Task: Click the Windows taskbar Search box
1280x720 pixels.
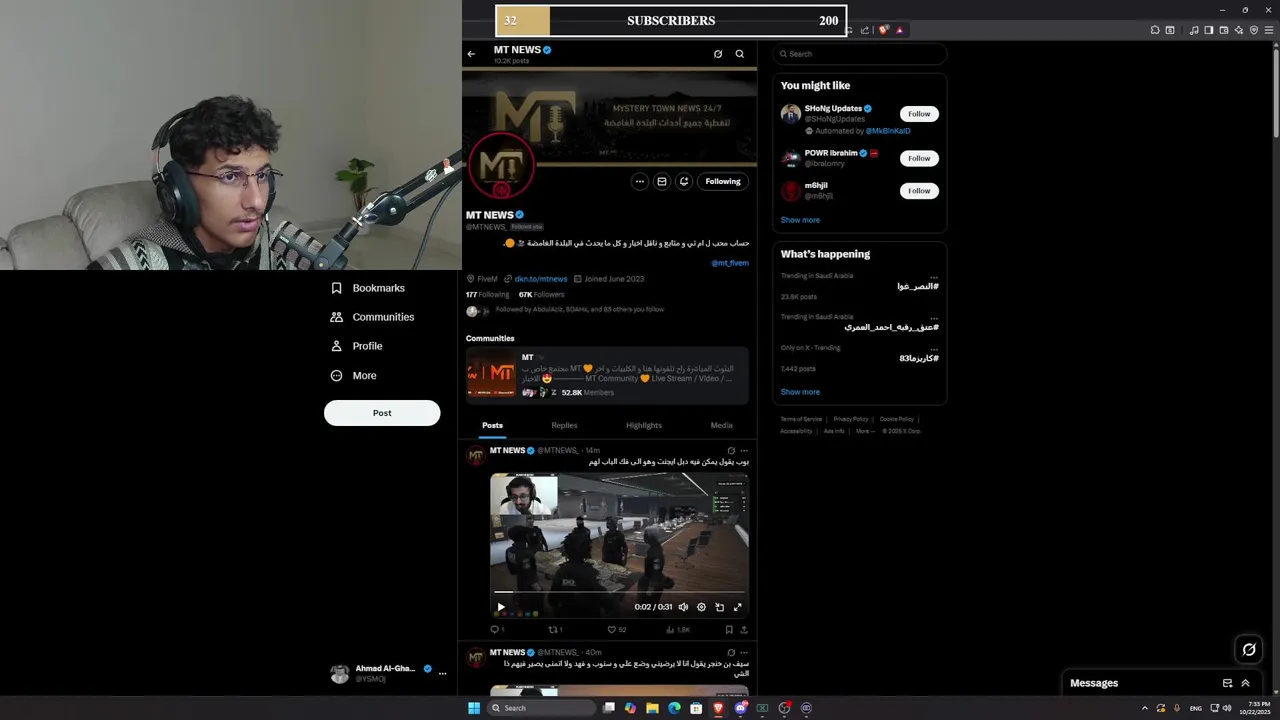Action: [541, 708]
